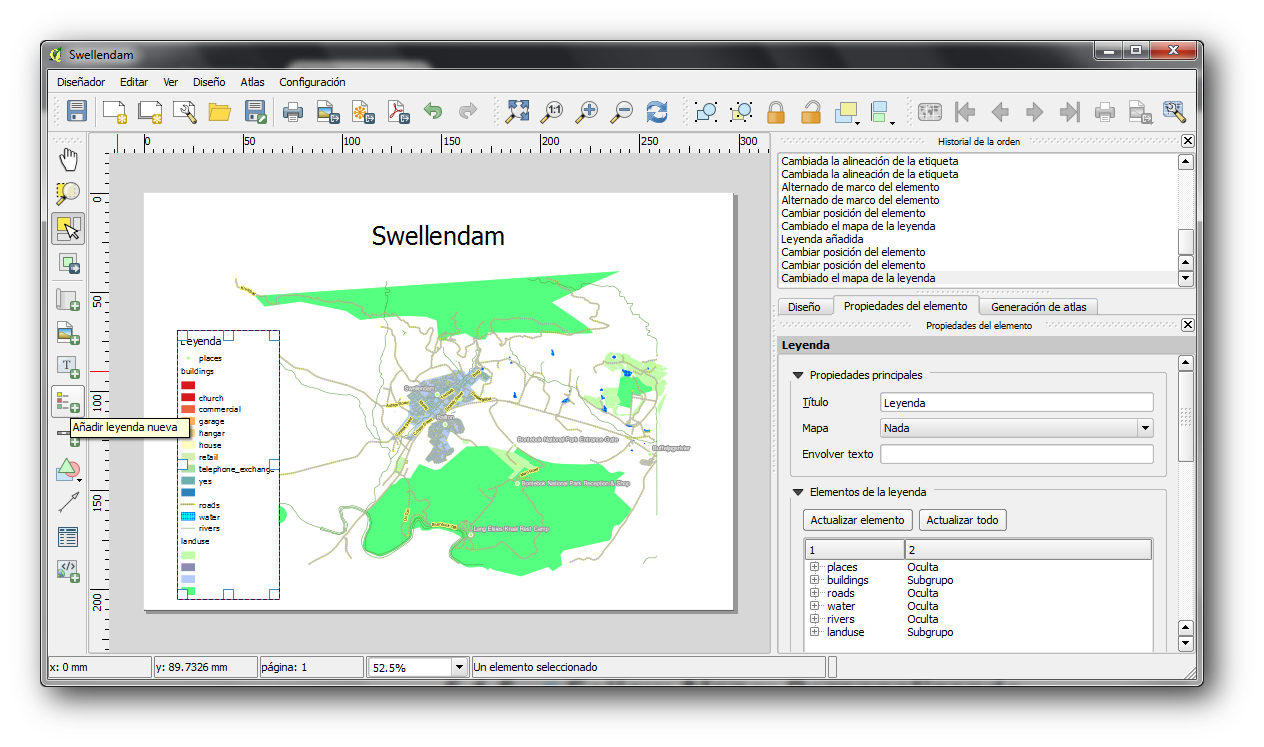Open the Editar menu
Image resolution: width=1264 pixels, height=747 pixels.
click(x=134, y=82)
